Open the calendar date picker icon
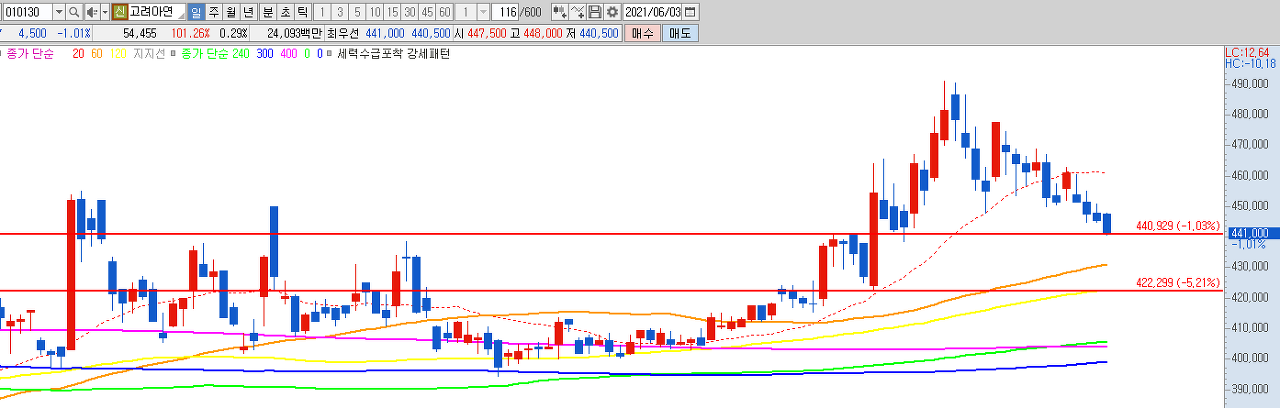Viewport: 1280px width, 408px height. (690, 12)
